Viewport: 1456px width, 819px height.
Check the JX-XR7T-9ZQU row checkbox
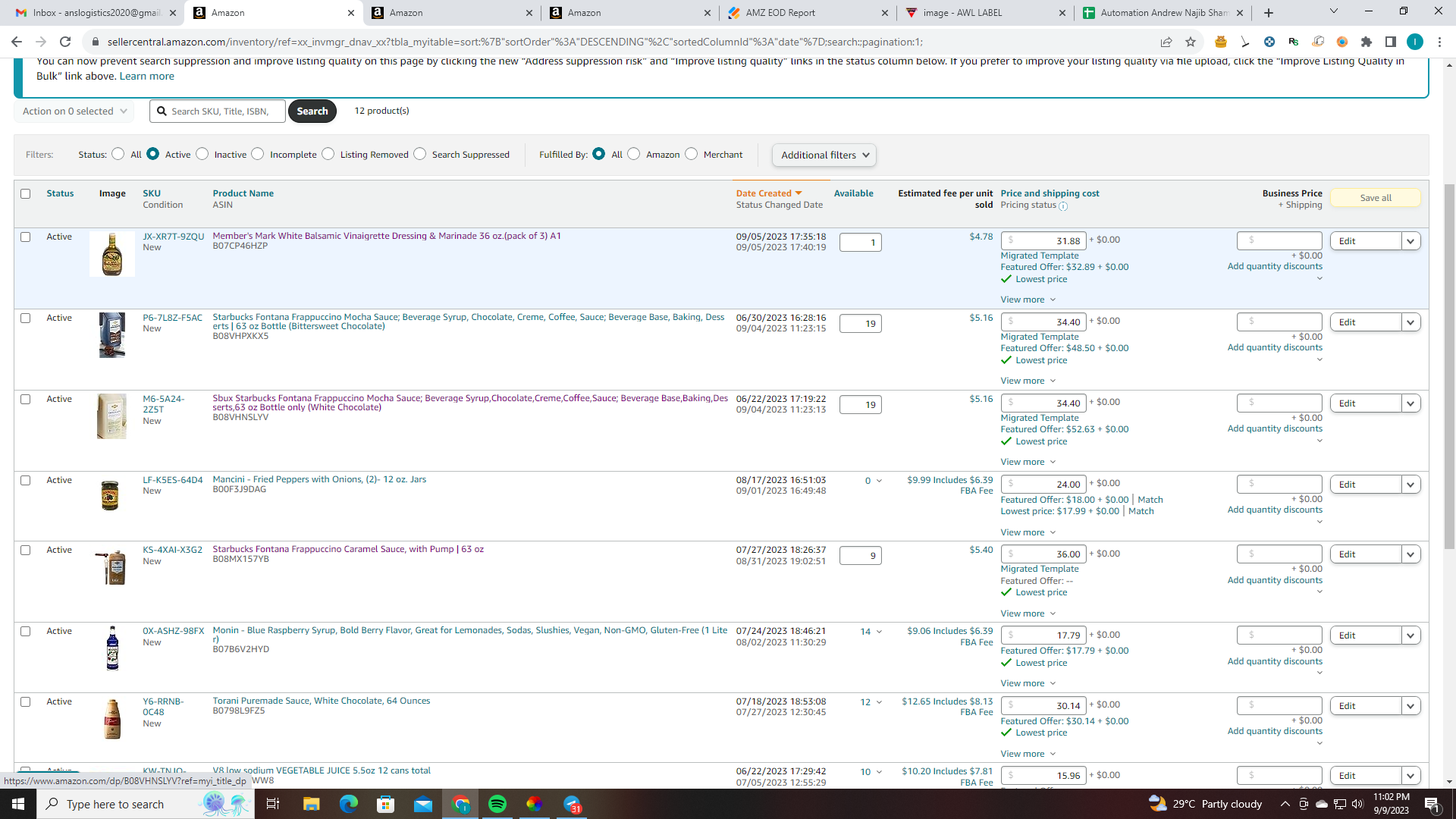(26, 237)
